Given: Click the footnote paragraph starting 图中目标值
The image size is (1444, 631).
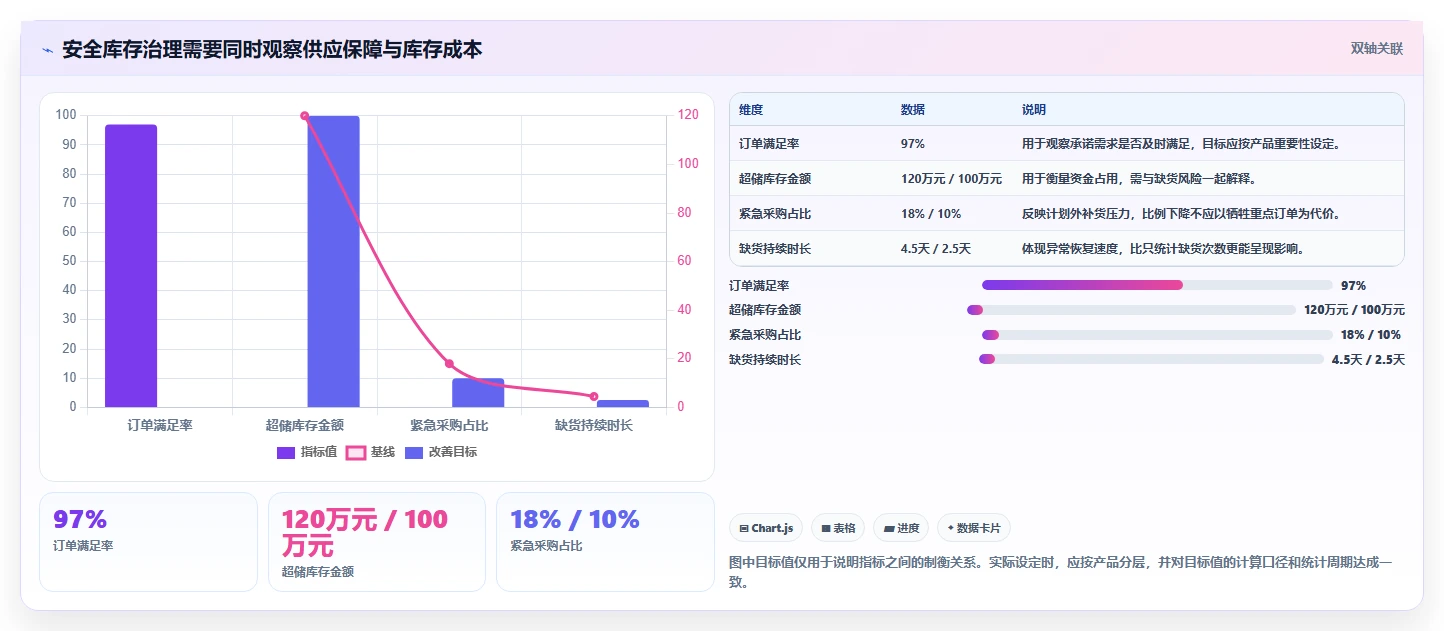Looking at the screenshot, I should click(x=1060, y=572).
